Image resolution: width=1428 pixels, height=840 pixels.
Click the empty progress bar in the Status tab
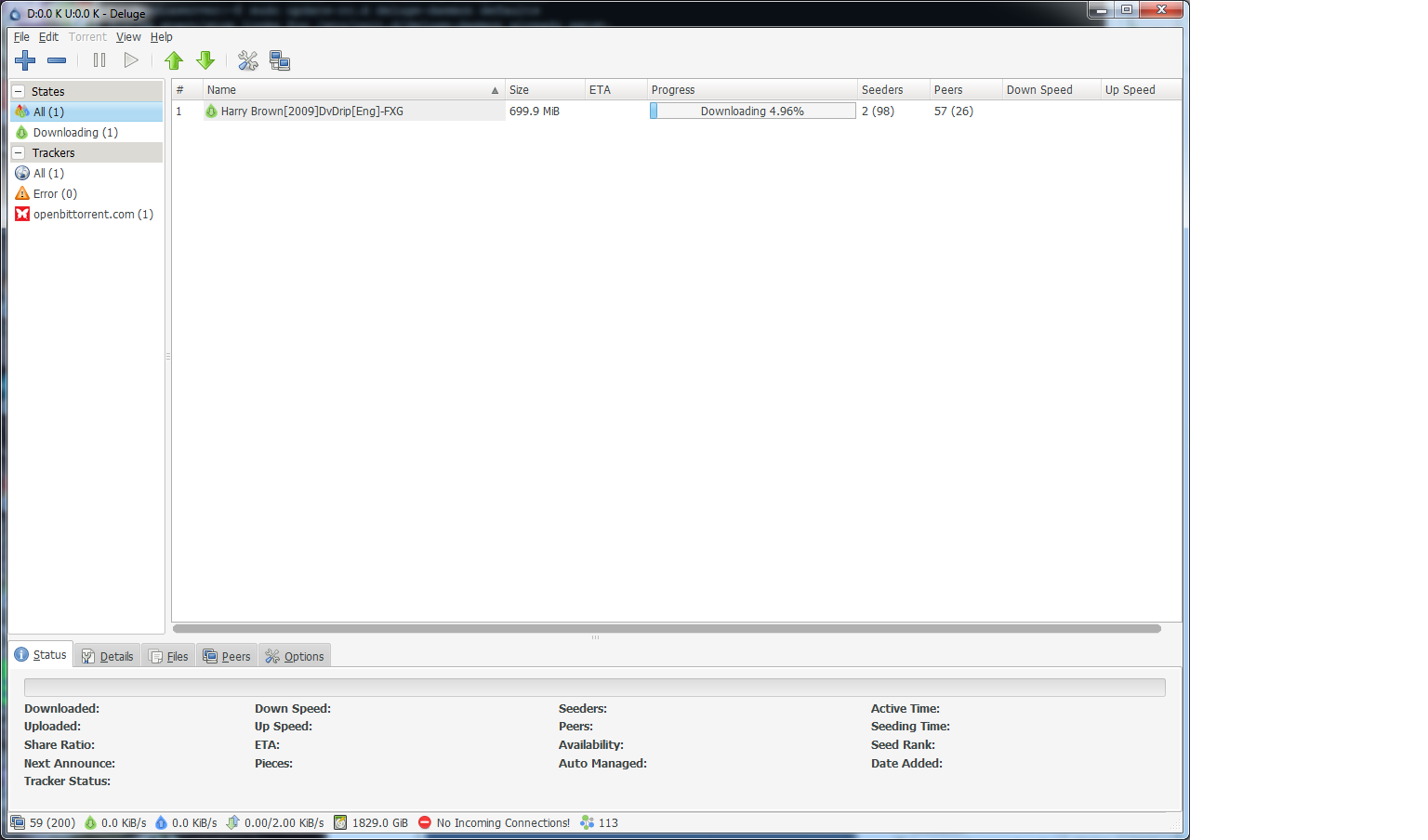pos(594,688)
